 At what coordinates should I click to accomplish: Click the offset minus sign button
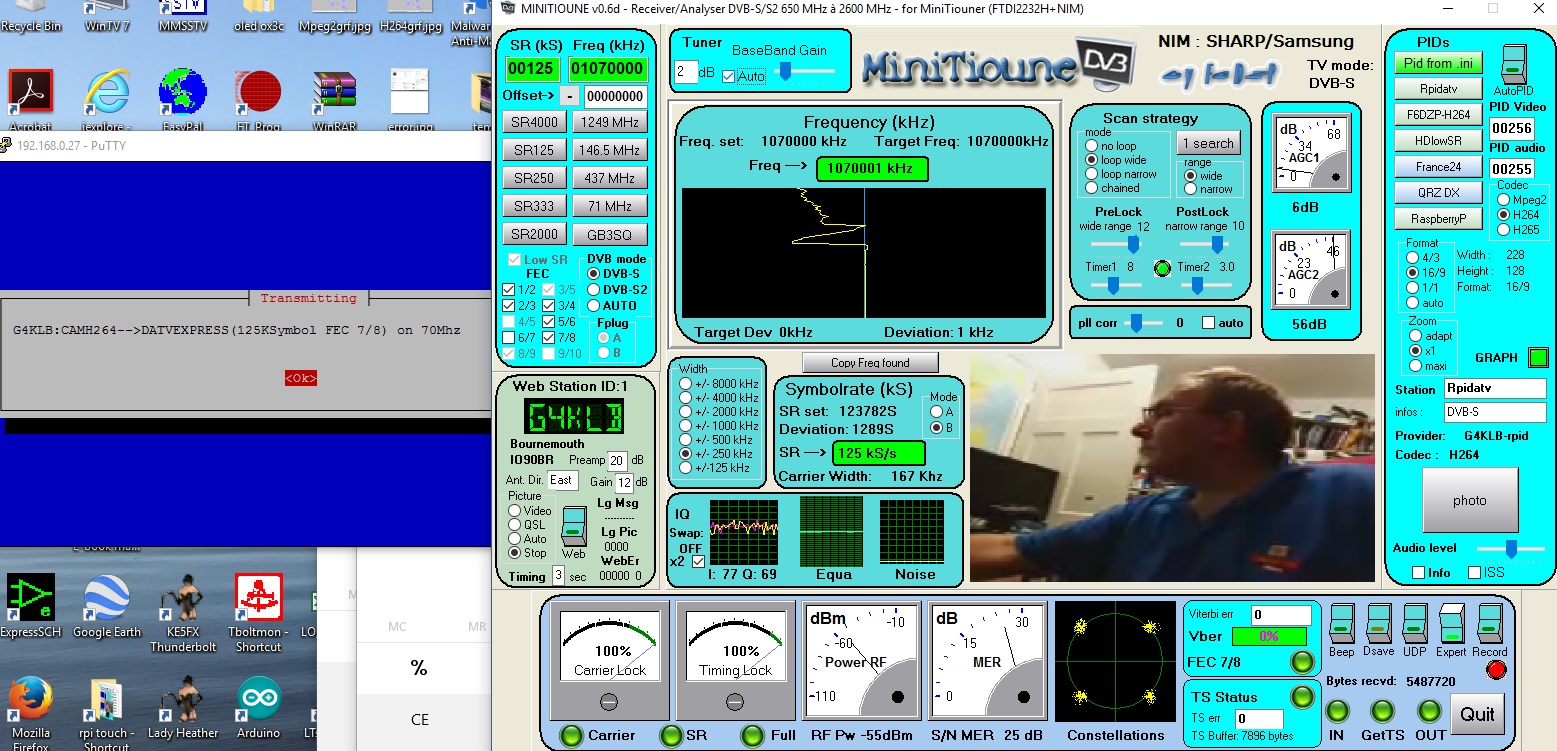(569, 96)
